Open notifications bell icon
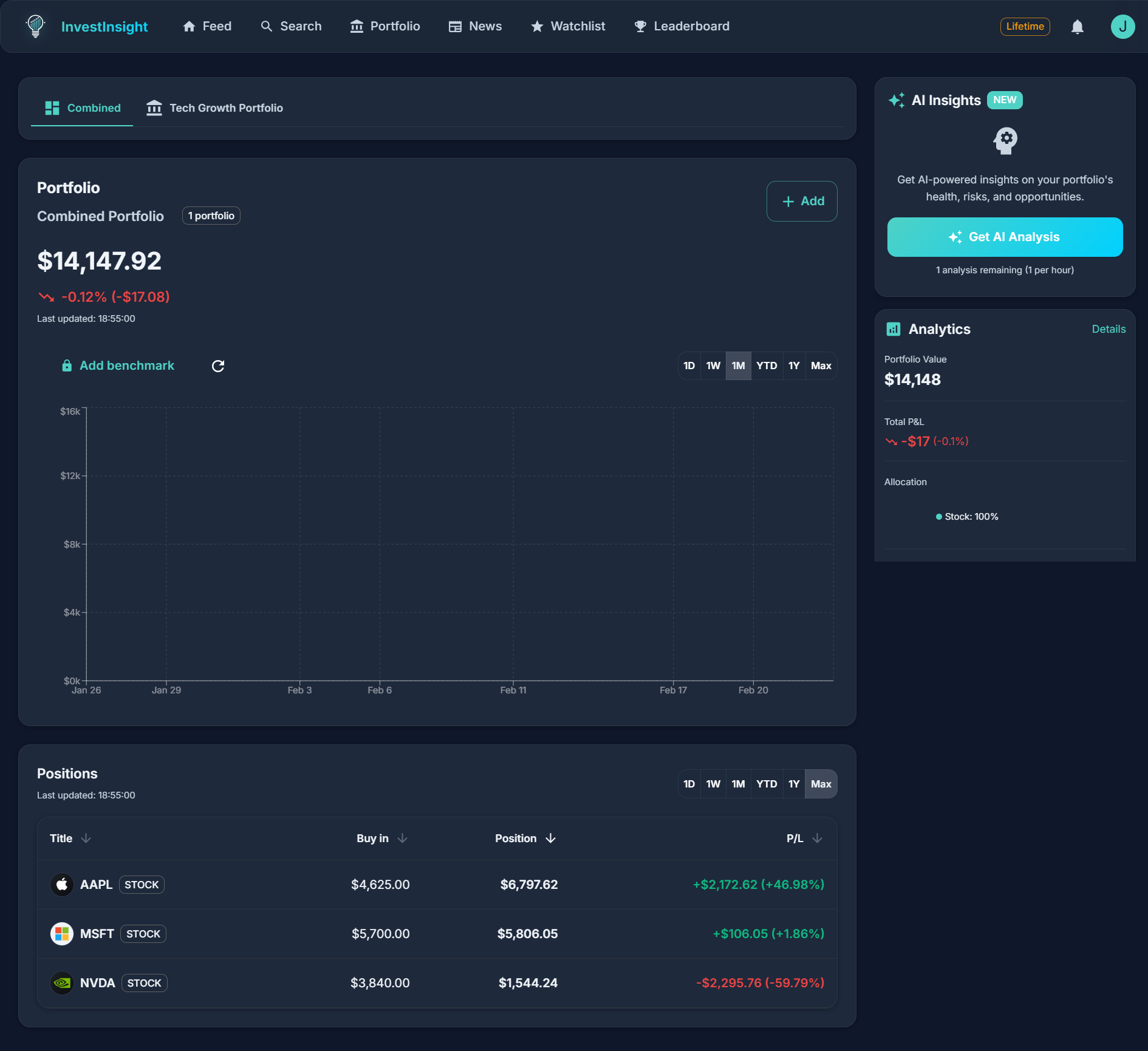The height and width of the screenshot is (1051, 1148). [x=1077, y=27]
